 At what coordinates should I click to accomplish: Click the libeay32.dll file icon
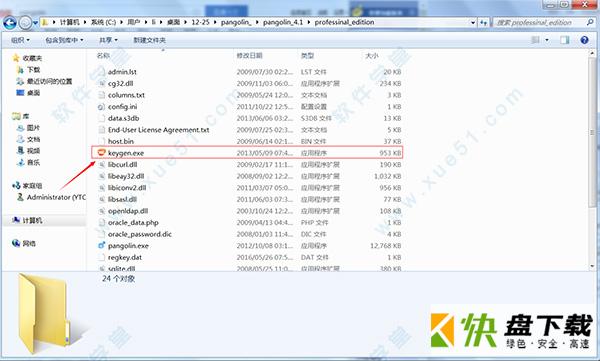(x=101, y=176)
